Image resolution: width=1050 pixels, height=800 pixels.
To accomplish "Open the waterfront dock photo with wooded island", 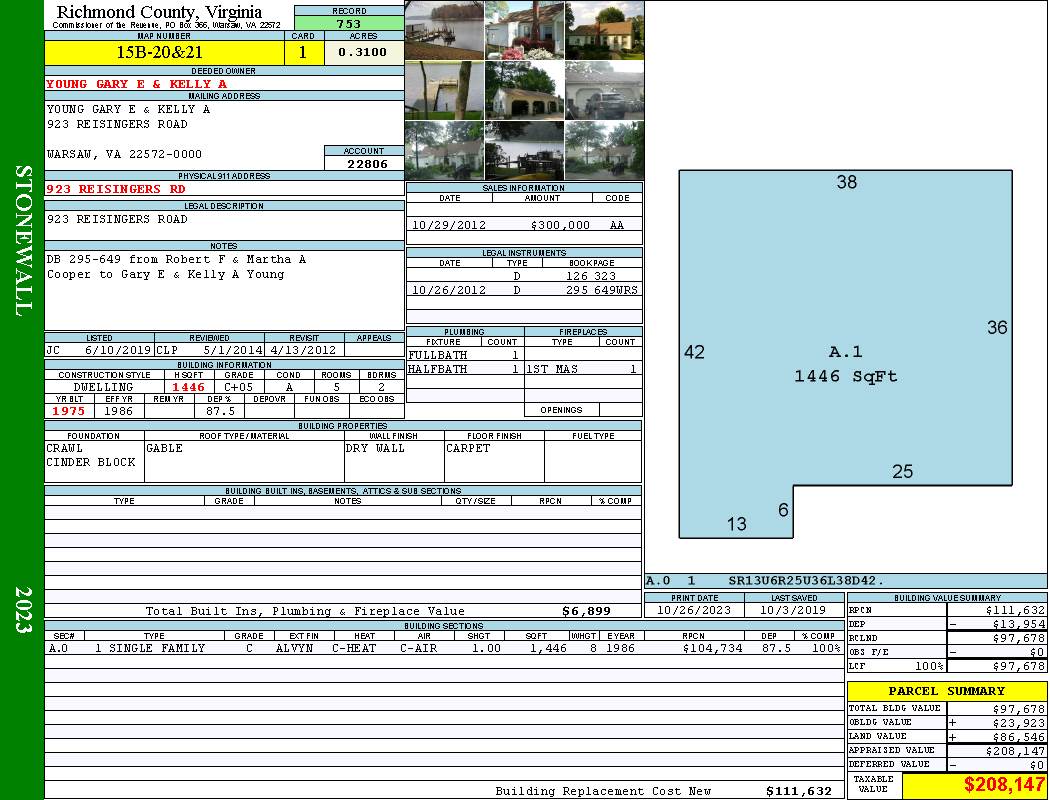I will 445,30.
